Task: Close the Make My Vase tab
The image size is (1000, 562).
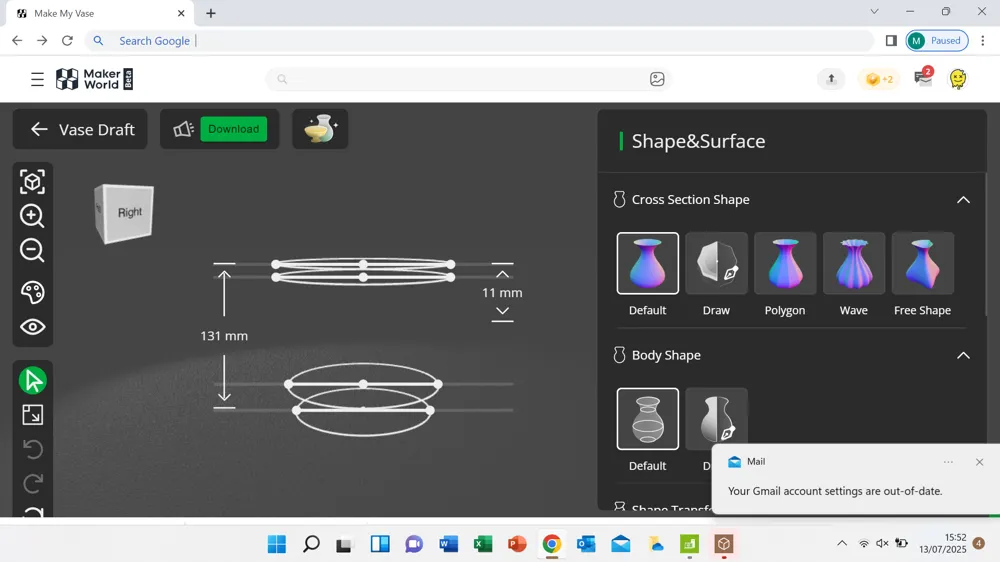Action: (x=181, y=13)
